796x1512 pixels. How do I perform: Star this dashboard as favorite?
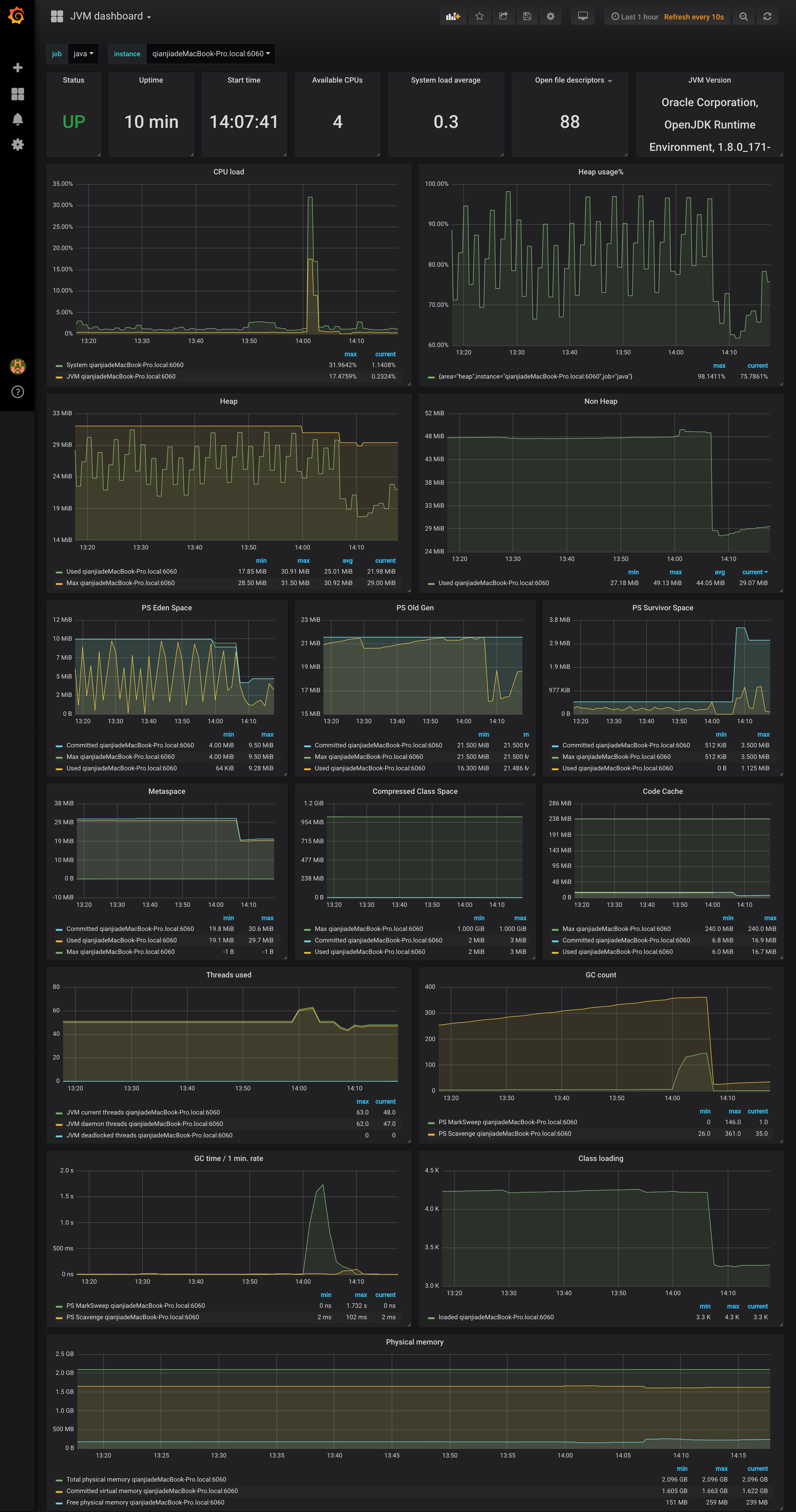(x=480, y=16)
